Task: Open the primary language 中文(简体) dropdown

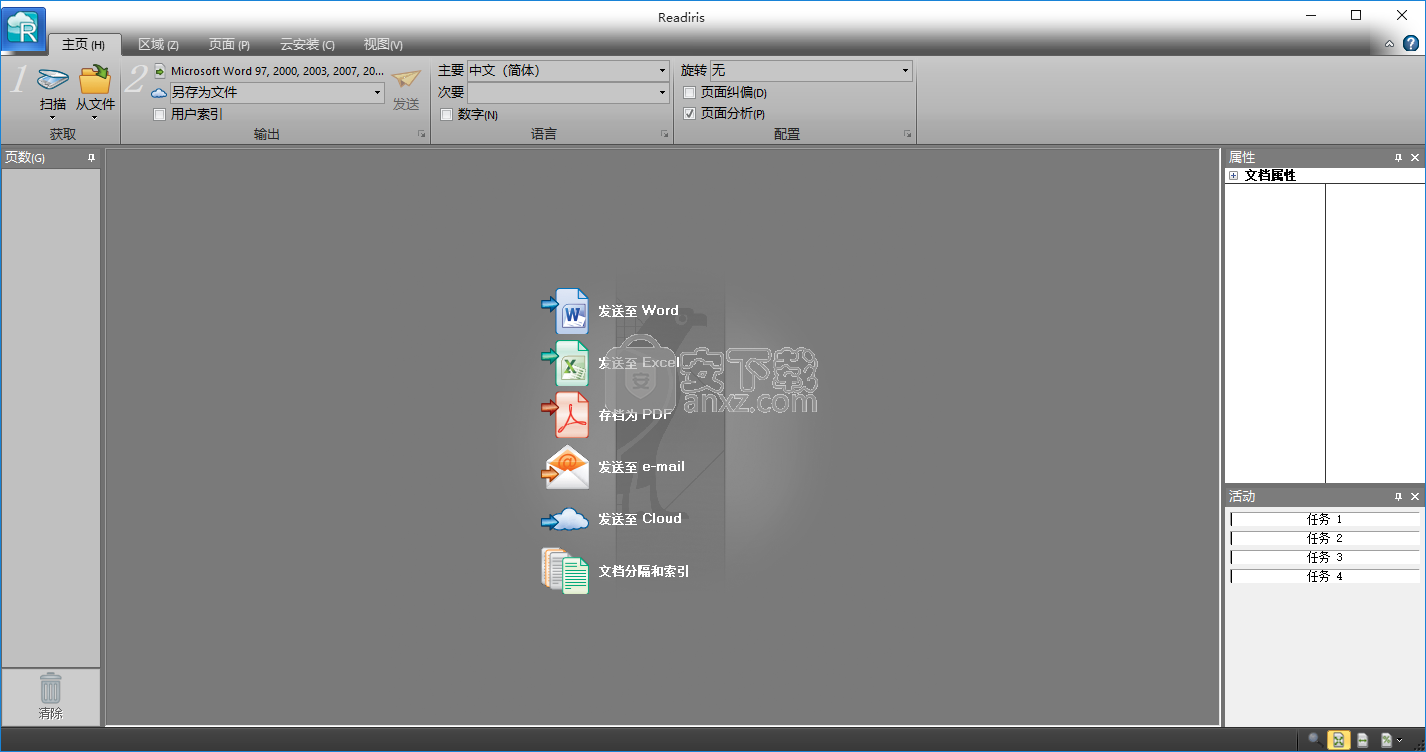Action: point(662,71)
